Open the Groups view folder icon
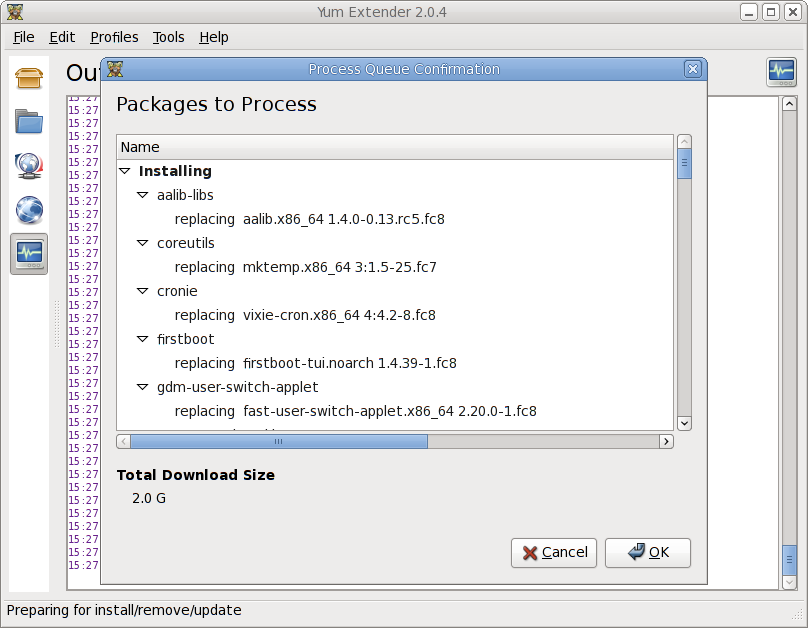 point(29,122)
